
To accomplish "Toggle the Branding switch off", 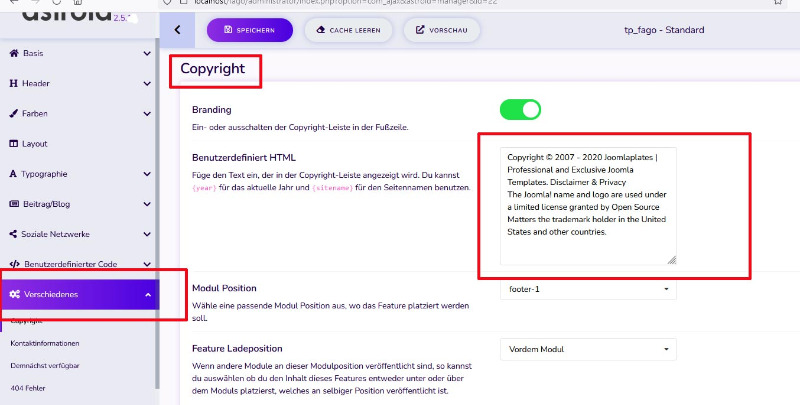I will coord(520,110).
